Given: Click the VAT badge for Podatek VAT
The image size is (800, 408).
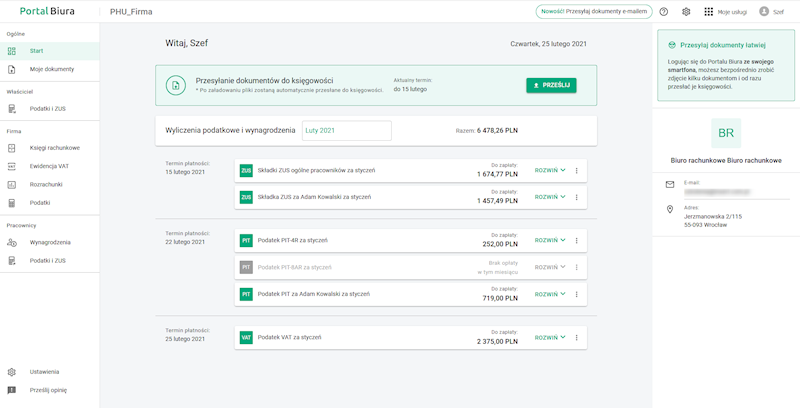Looking at the screenshot, I should 246,338.
